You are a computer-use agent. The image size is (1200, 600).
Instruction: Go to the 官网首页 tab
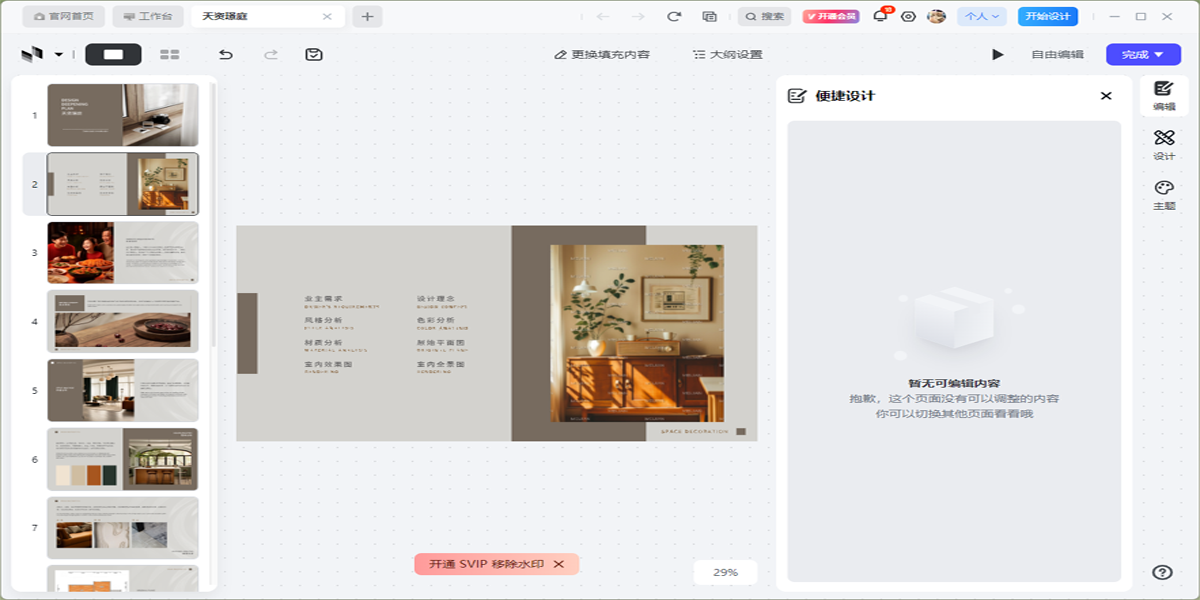[x=64, y=16]
